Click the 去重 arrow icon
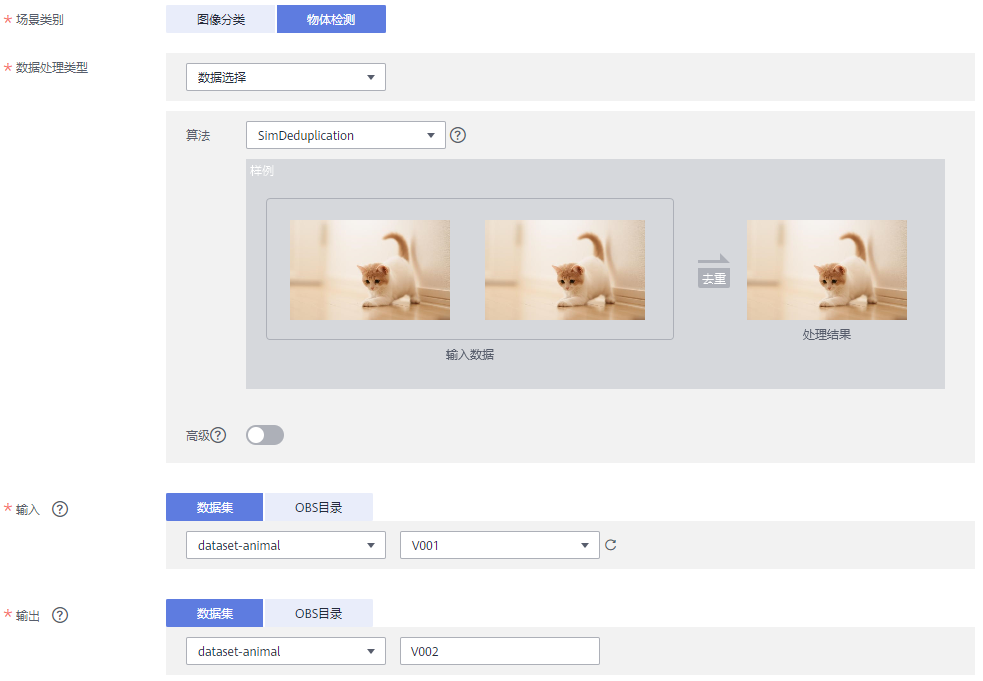 tap(714, 271)
